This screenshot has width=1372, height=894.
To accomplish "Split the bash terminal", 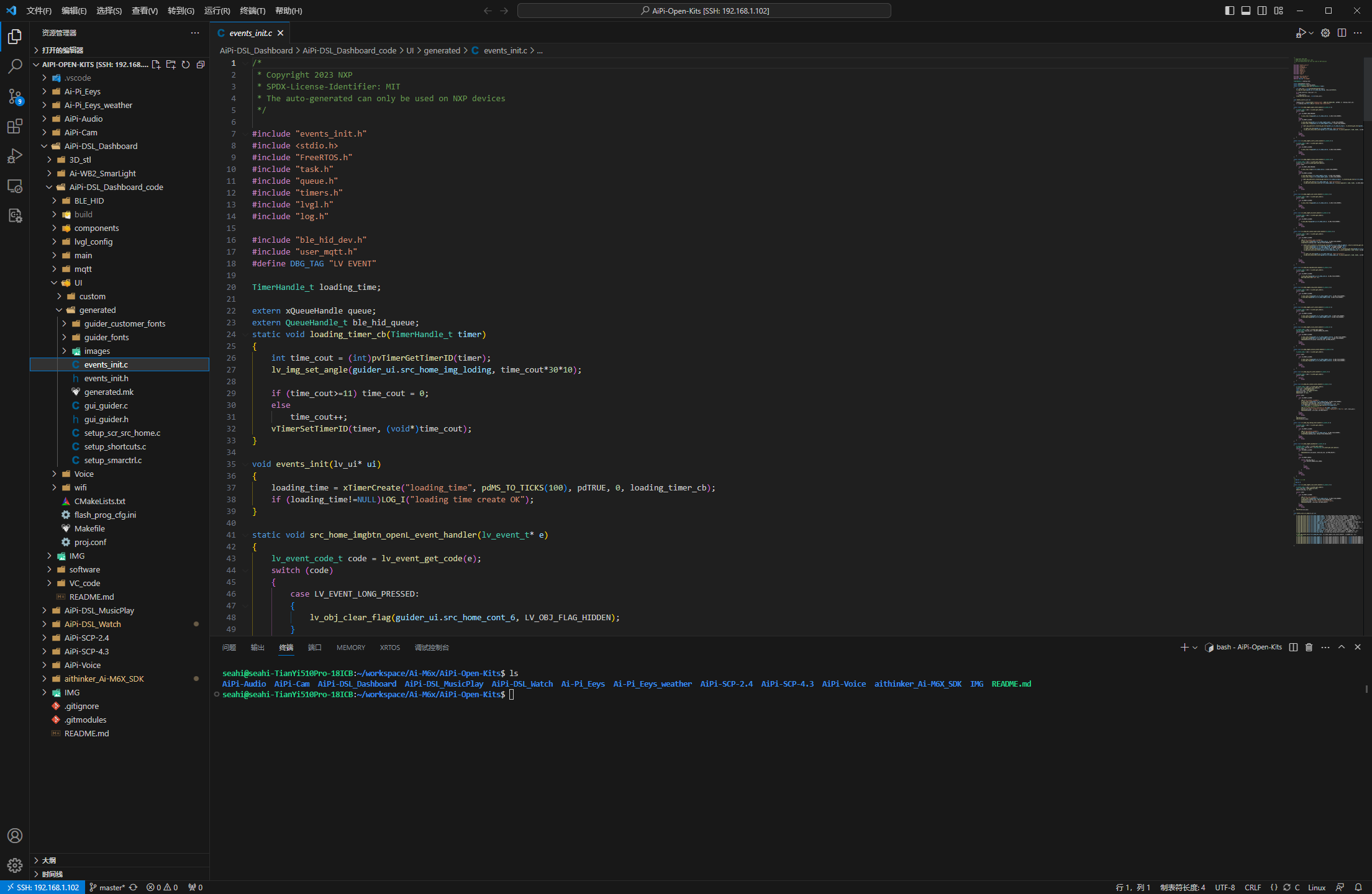I will tap(1293, 647).
